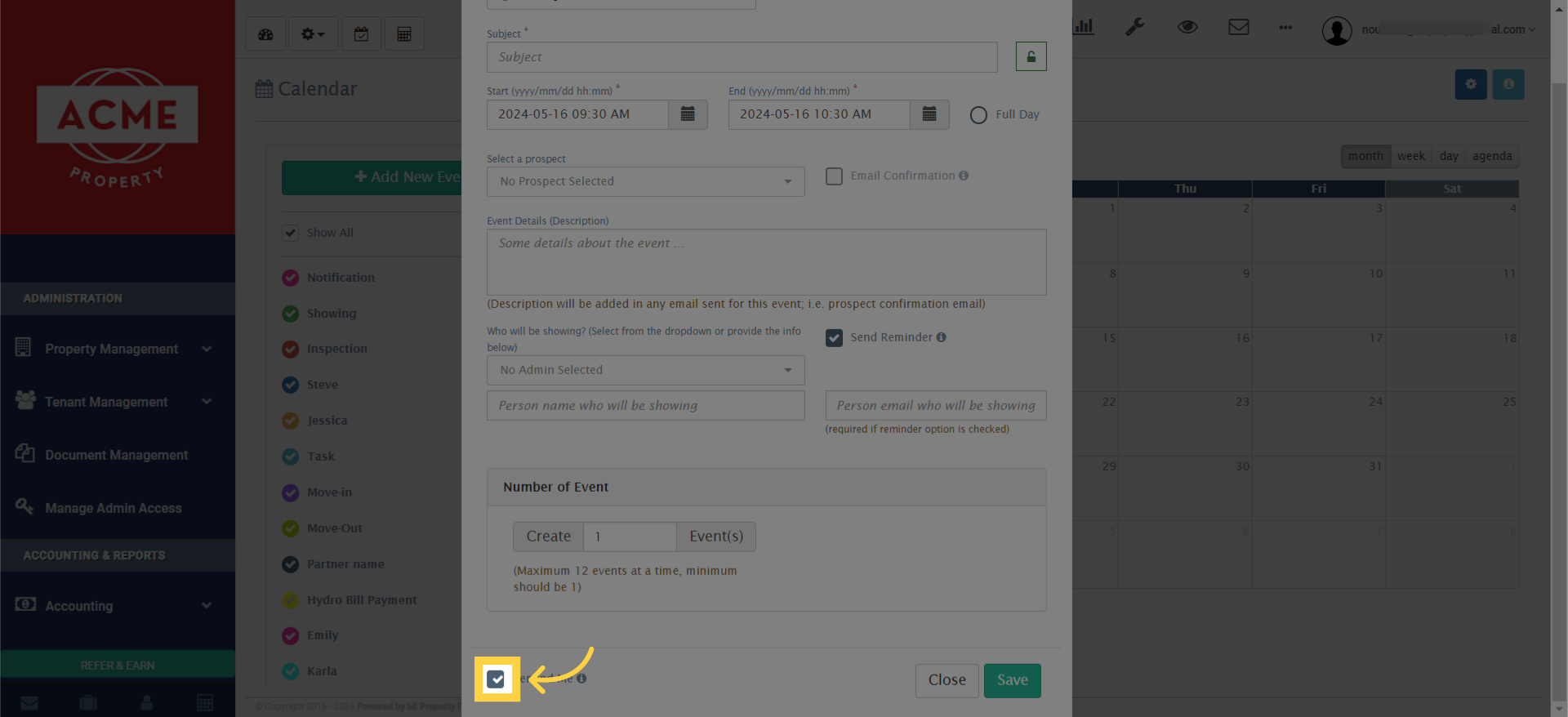Image resolution: width=1568 pixels, height=717 pixels.
Task: Click the briefcase icon in sidebar footer
Action: 88,702
